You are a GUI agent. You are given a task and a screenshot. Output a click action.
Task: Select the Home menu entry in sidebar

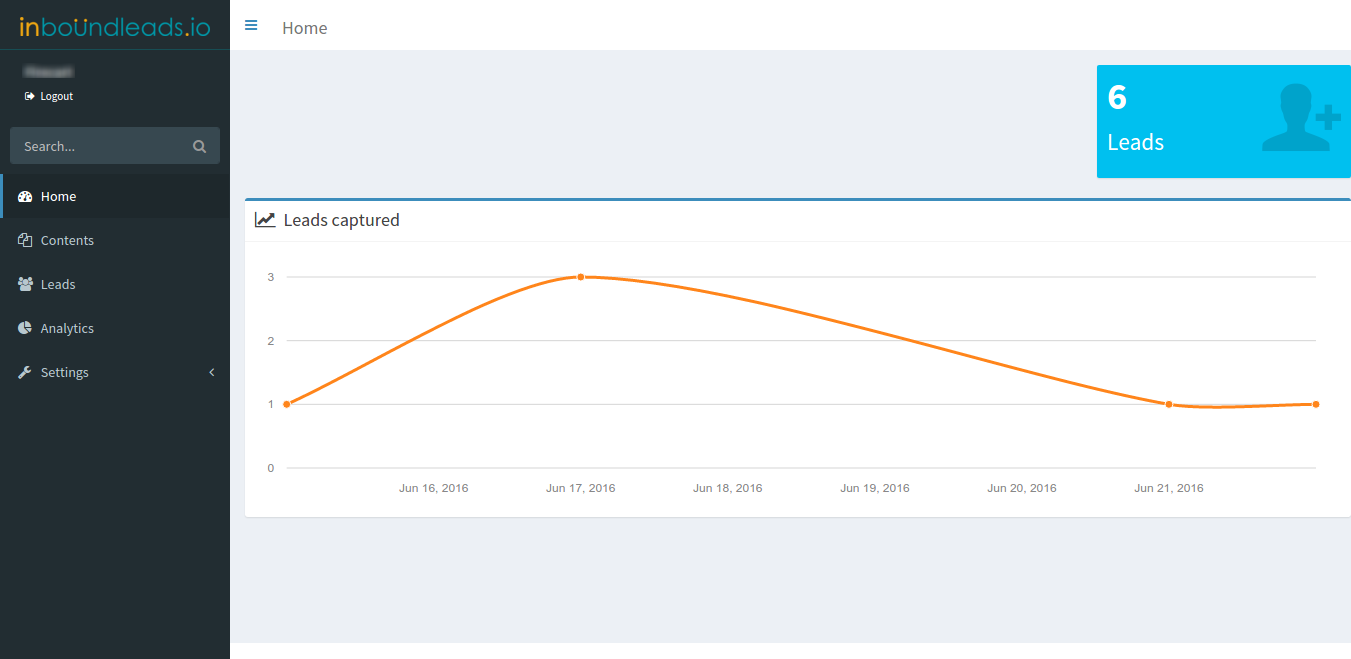pyautogui.click(x=59, y=196)
